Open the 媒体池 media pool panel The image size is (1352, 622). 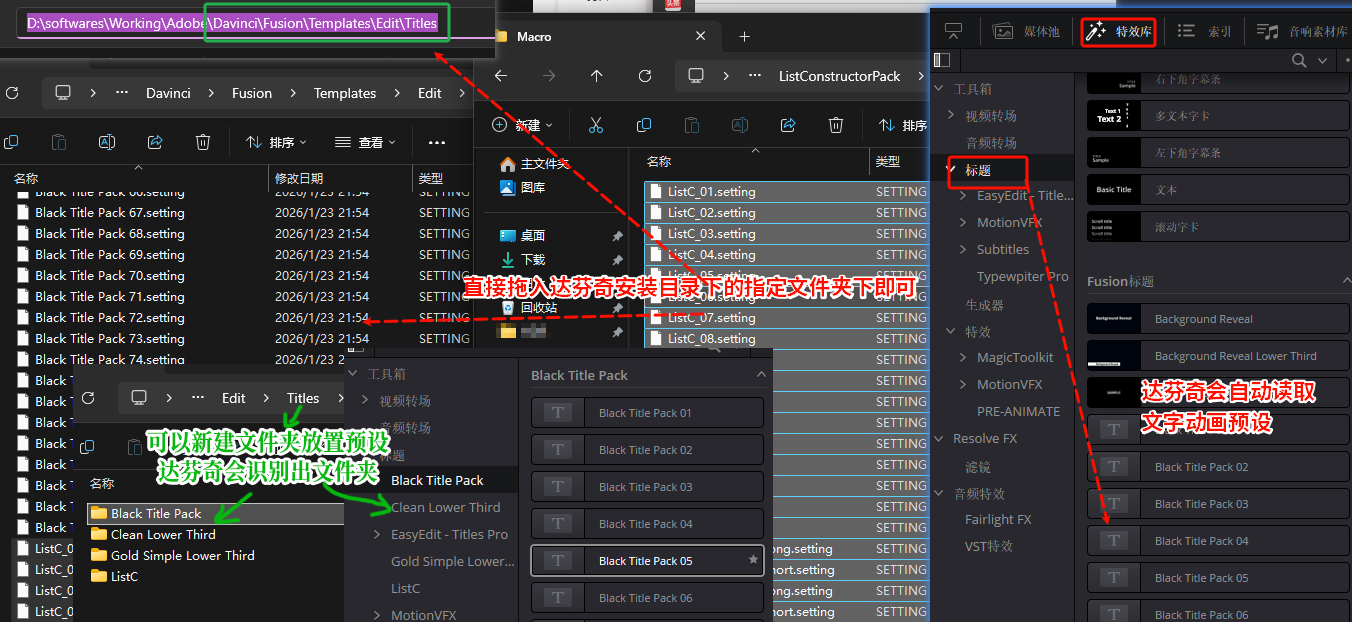(x=1025, y=32)
